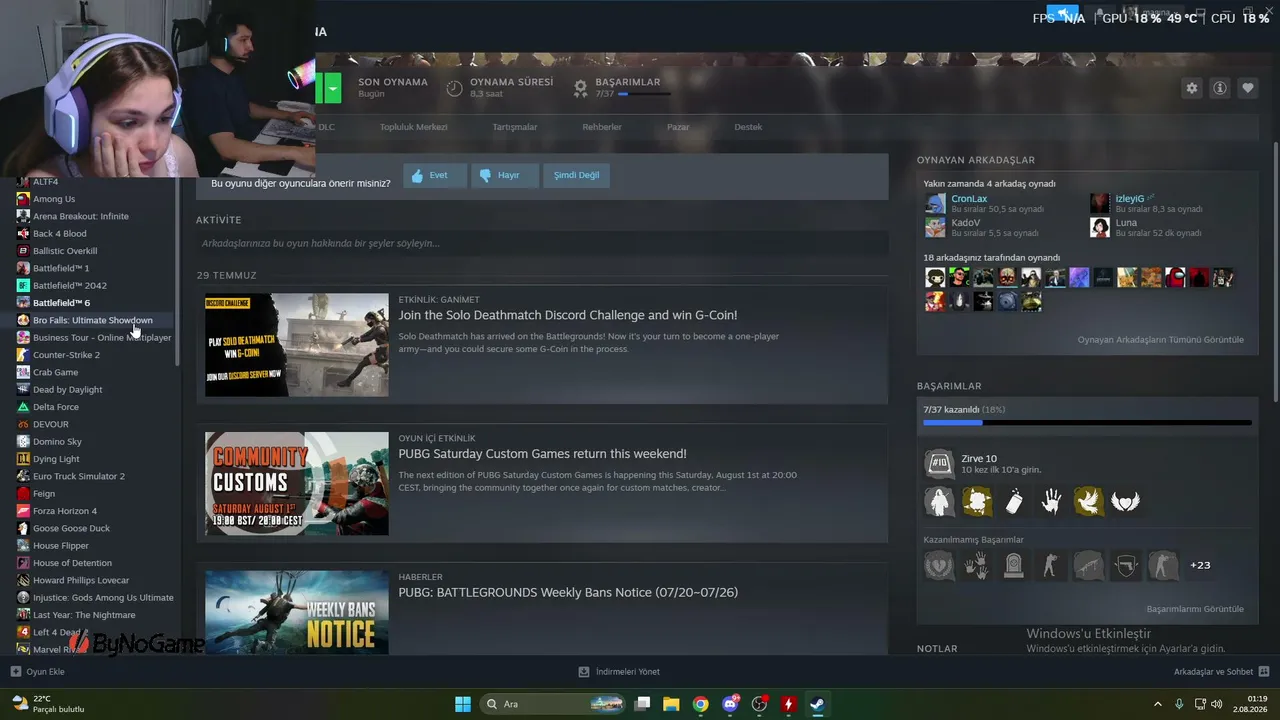Screen dimensions: 1280x720
Task: Select Arena Breakout: Infinite in library
Action: pyautogui.click(x=81, y=216)
